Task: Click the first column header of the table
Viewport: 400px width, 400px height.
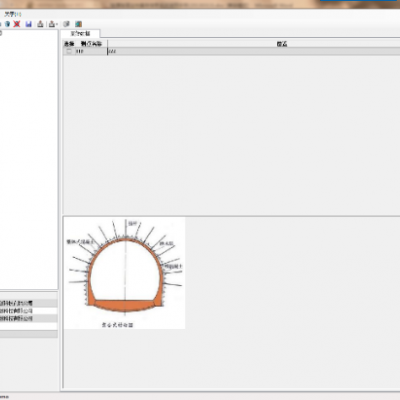Action: tap(69, 44)
